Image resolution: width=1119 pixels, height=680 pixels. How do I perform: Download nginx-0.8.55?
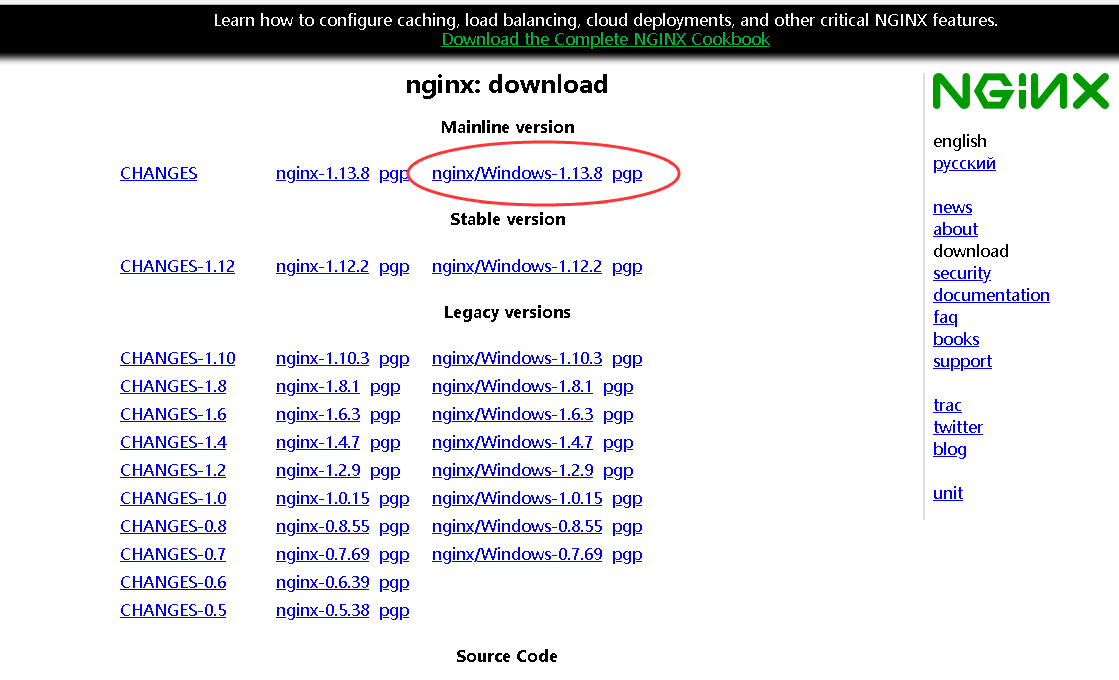[323, 526]
